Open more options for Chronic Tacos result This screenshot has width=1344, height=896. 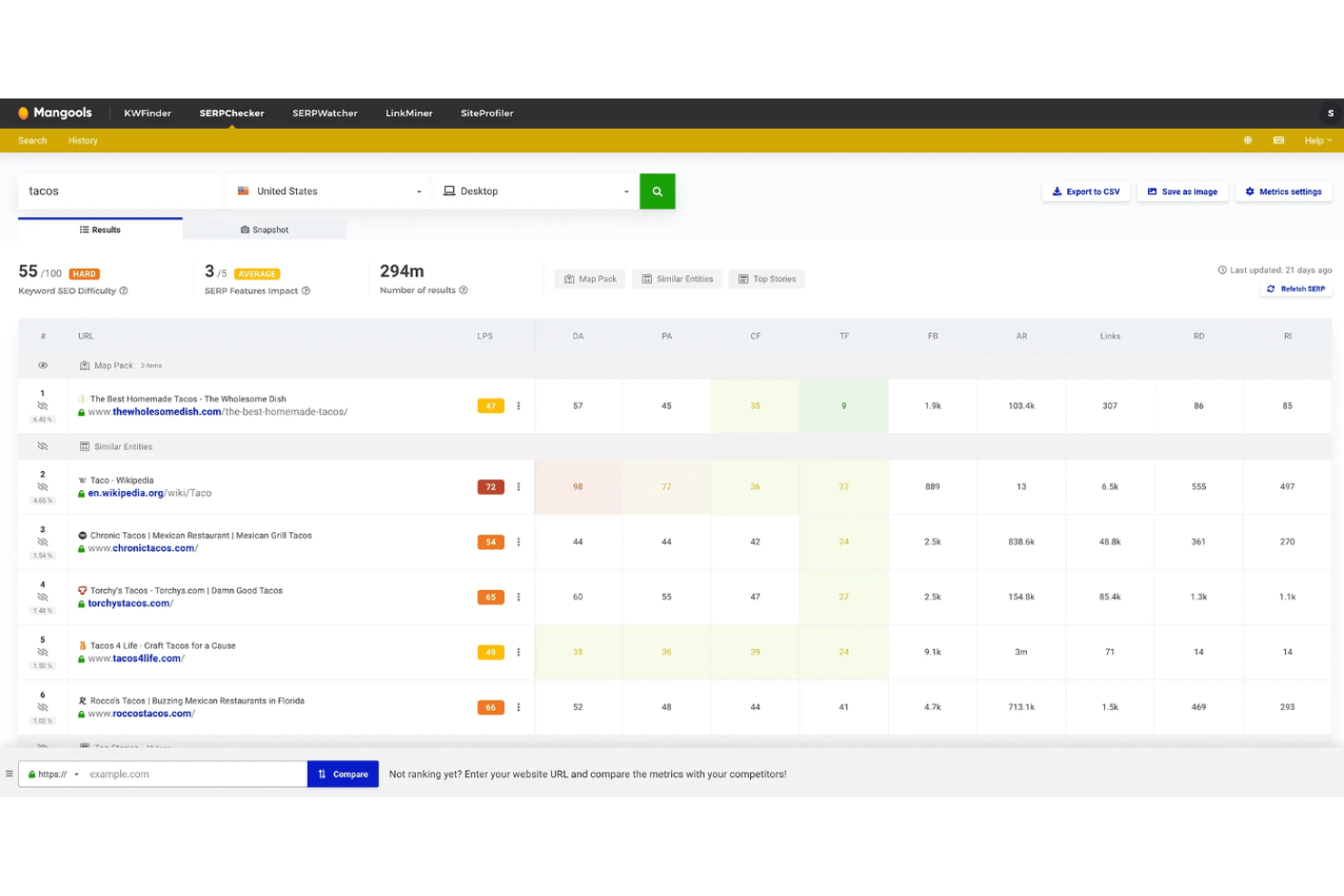pyautogui.click(x=519, y=542)
